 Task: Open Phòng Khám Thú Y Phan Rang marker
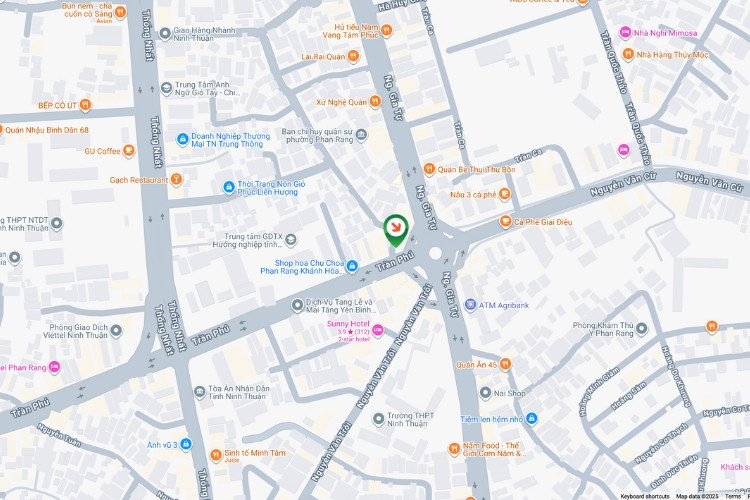tap(641, 329)
